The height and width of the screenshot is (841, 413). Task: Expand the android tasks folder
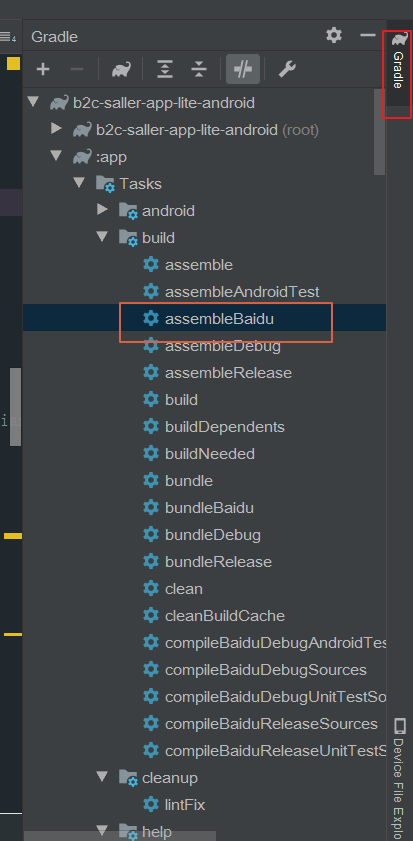click(x=102, y=210)
